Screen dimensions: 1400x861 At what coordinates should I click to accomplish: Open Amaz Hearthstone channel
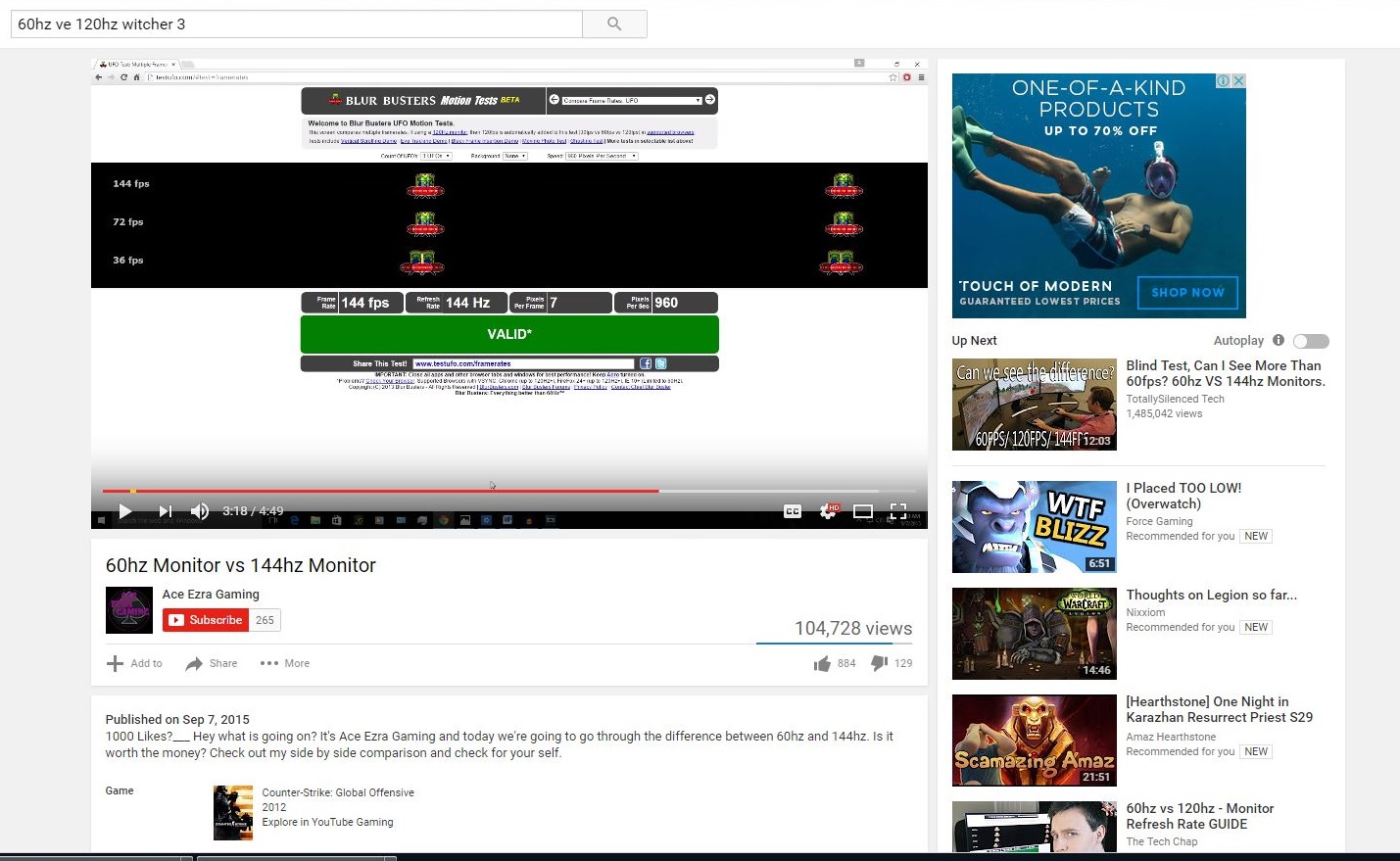(1171, 737)
